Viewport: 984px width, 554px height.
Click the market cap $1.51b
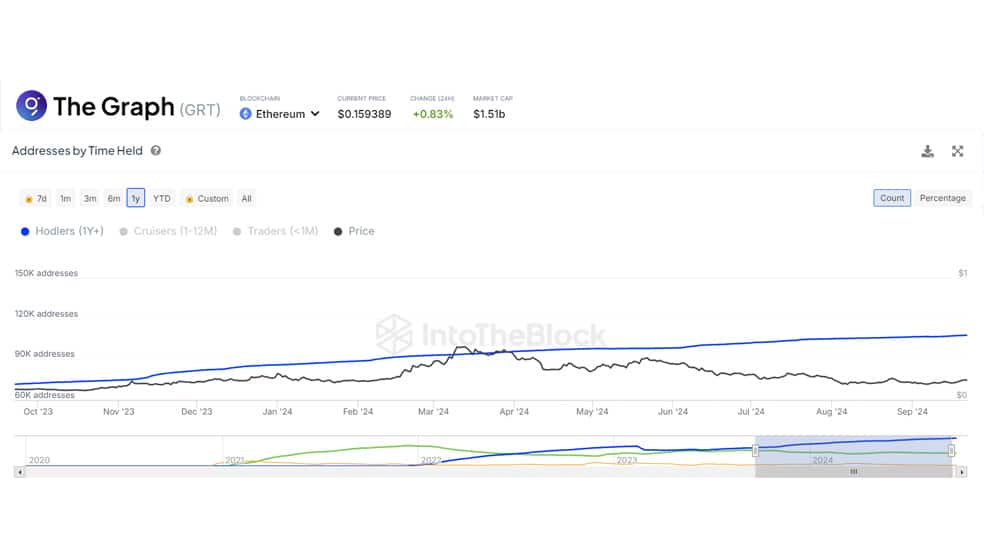point(489,114)
